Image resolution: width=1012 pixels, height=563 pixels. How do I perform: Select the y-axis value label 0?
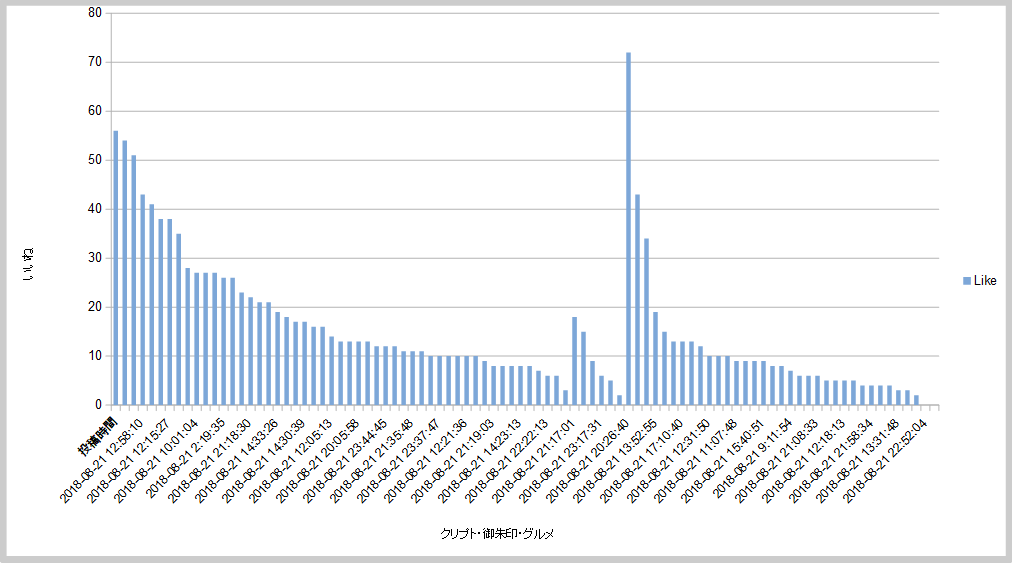pos(98,405)
